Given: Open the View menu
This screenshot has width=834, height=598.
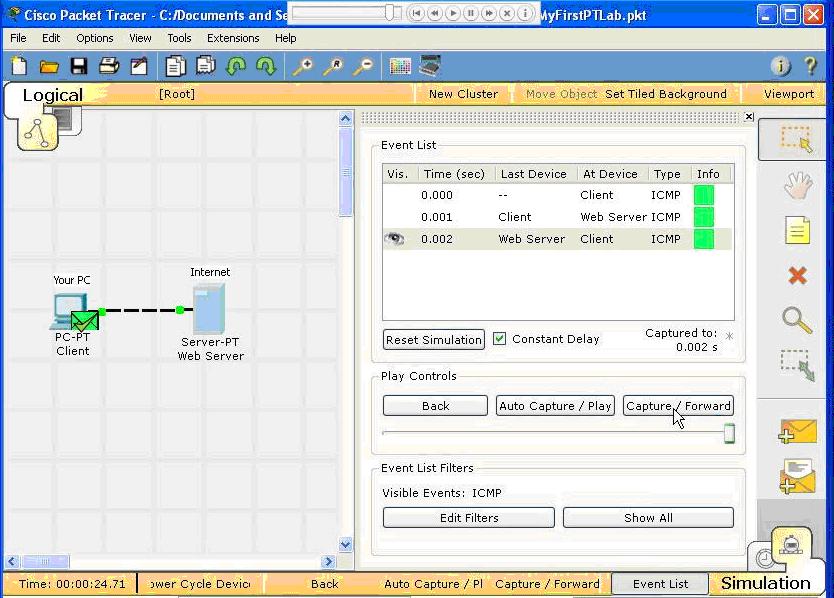Looking at the screenshot, I should tap(140, 38).
